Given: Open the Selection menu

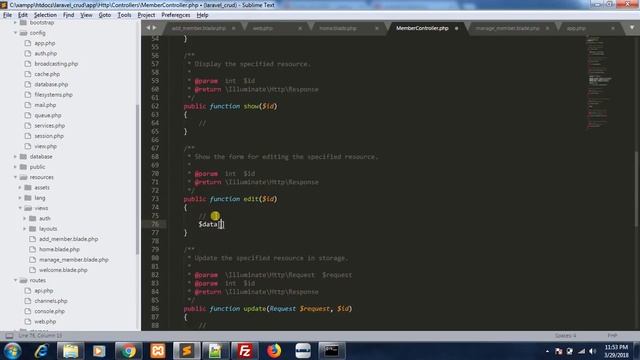Looking at the screenshot, I should (45, 15).
